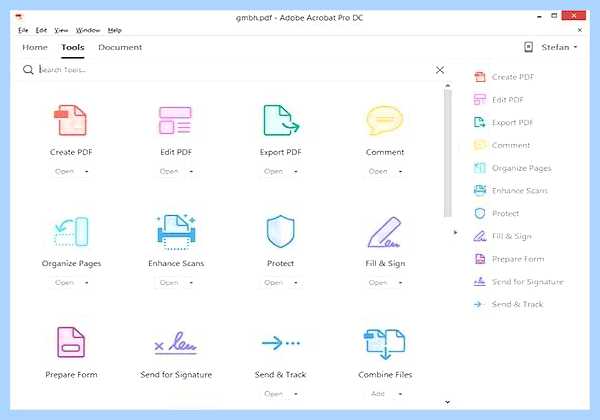Click the scroll down arrow below tools grid
This screenshot has width=600, height=420.
tap(447, 402)
